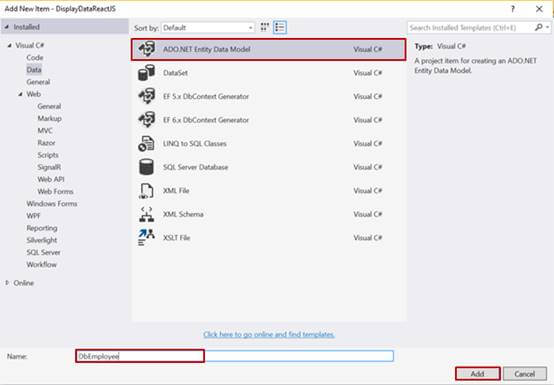Click the ADO.NET Entity Data Model label
The image size is (554, 385).
coord(207,49)
